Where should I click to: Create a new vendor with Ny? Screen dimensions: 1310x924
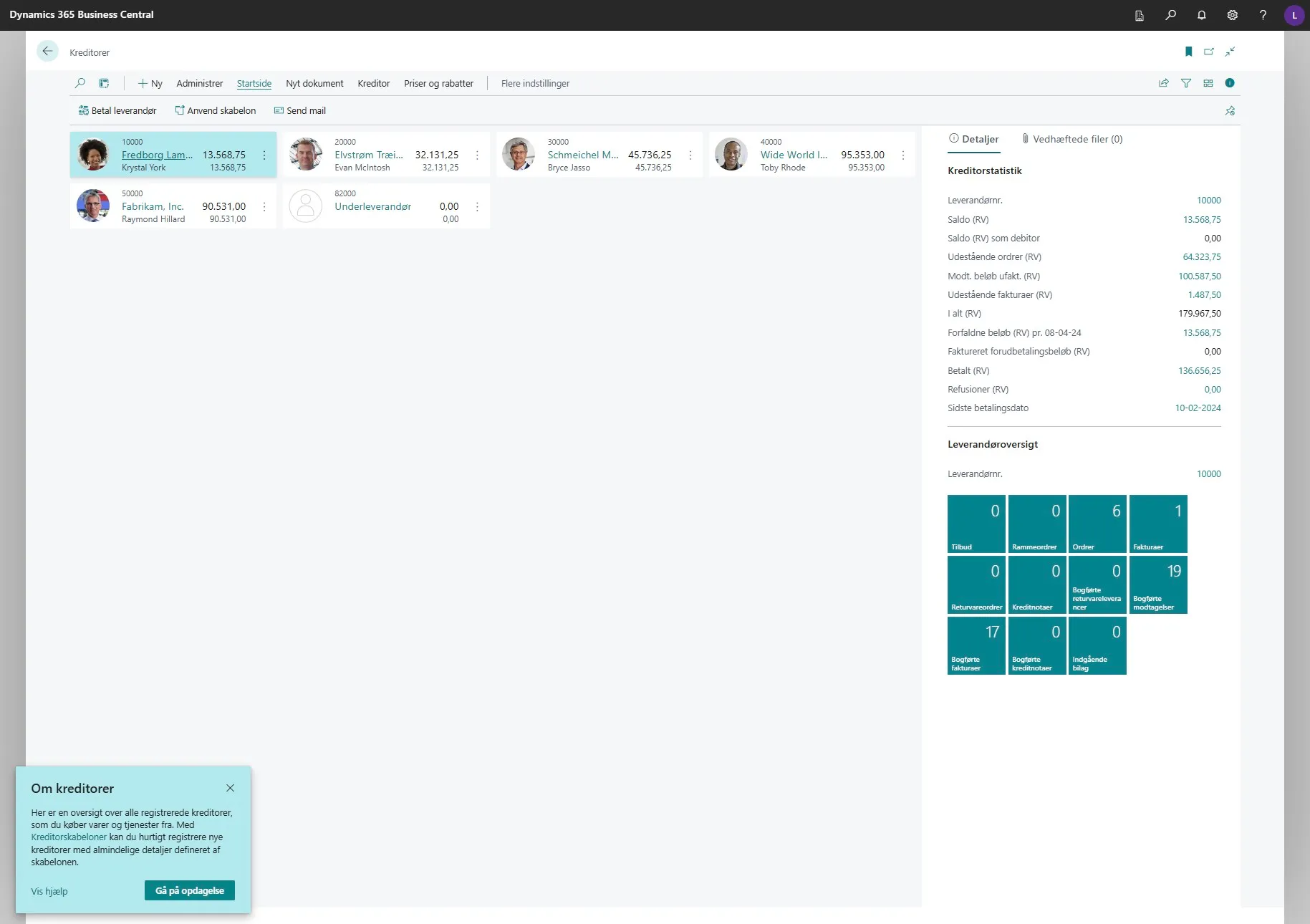click(150, 84)
